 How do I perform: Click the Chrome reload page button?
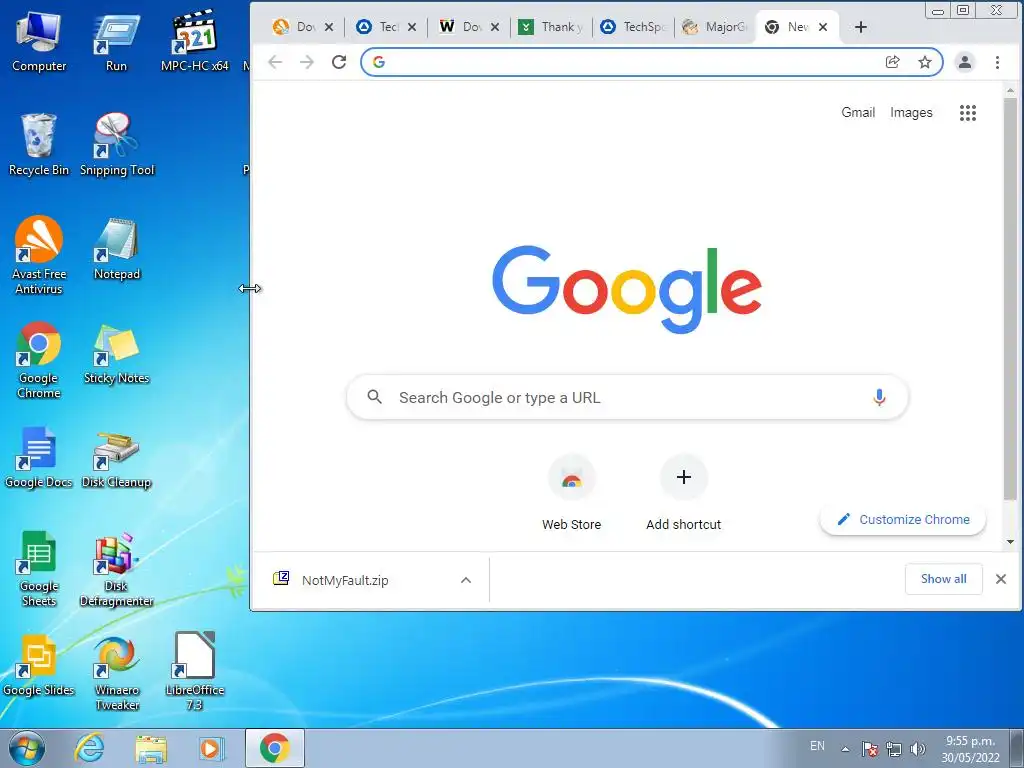(x=338, y=62)
